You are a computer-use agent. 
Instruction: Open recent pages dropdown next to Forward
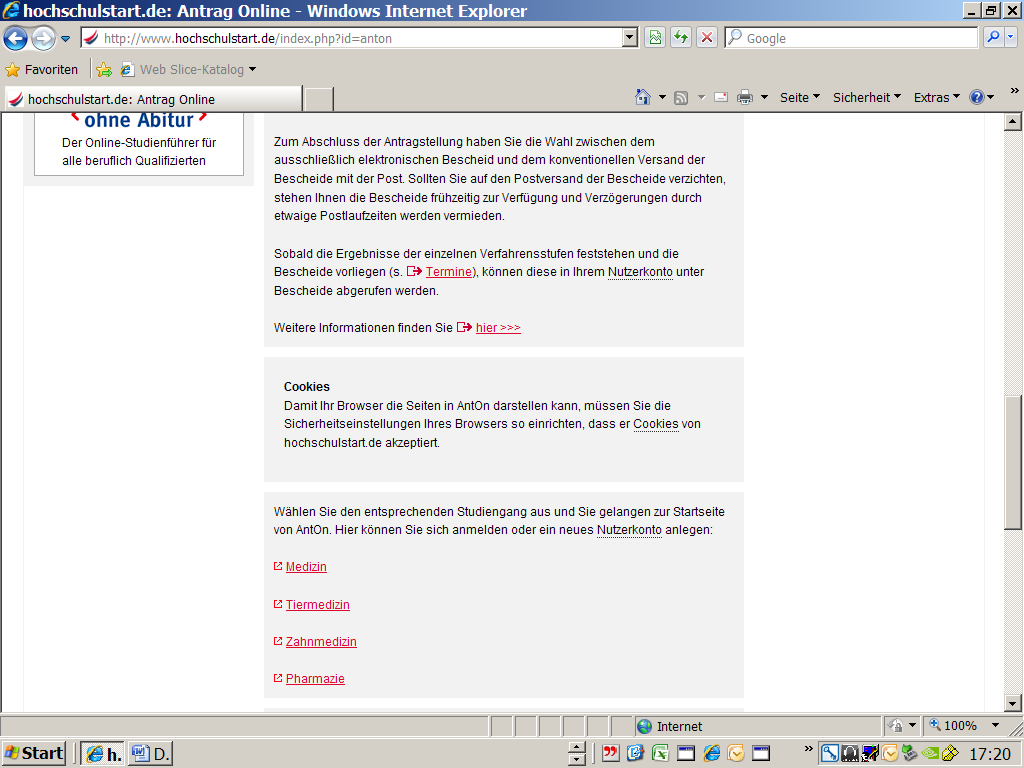65,39
